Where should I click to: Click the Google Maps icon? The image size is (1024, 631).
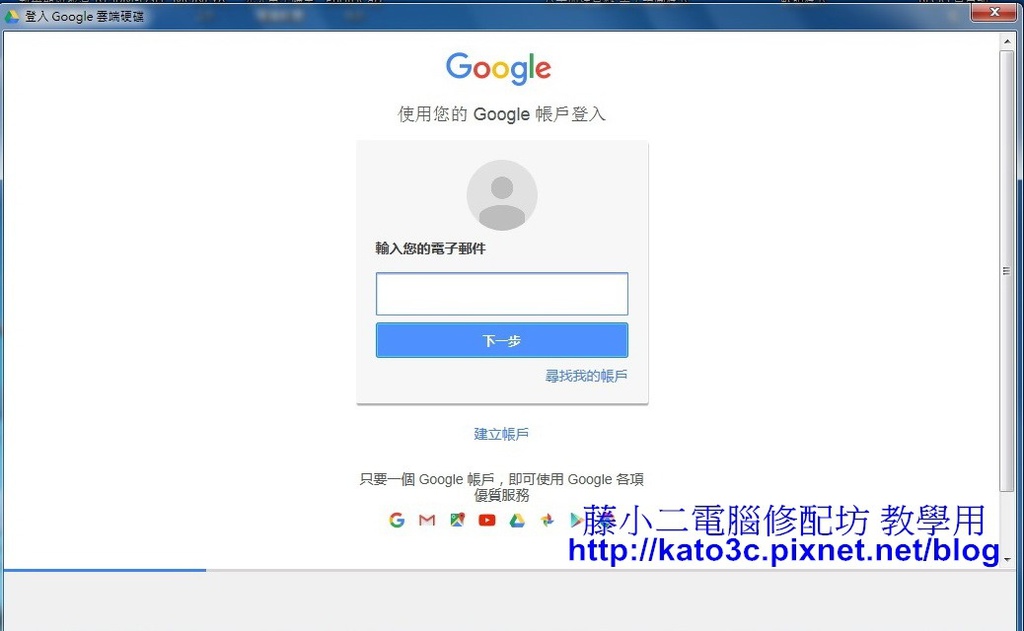tap(457, 520)
